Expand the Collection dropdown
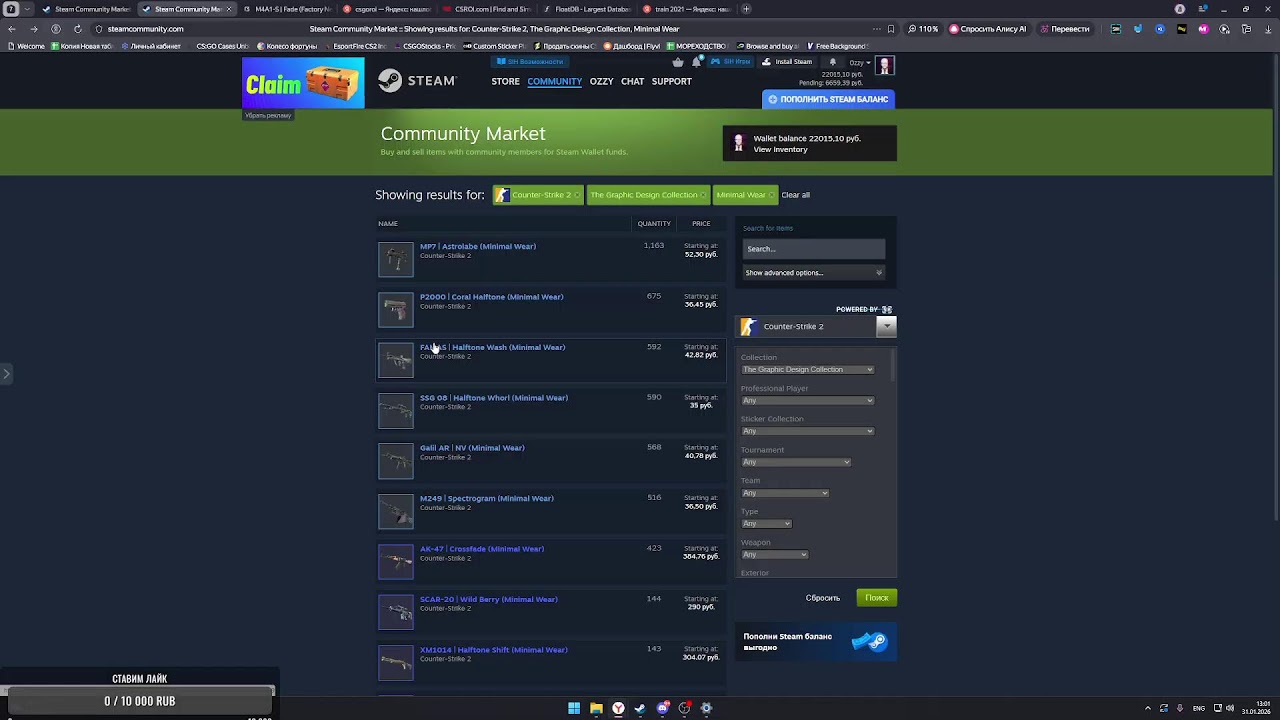Image resolution: width=1280 pixels, height=720 pixels. (x=808, y=370)
